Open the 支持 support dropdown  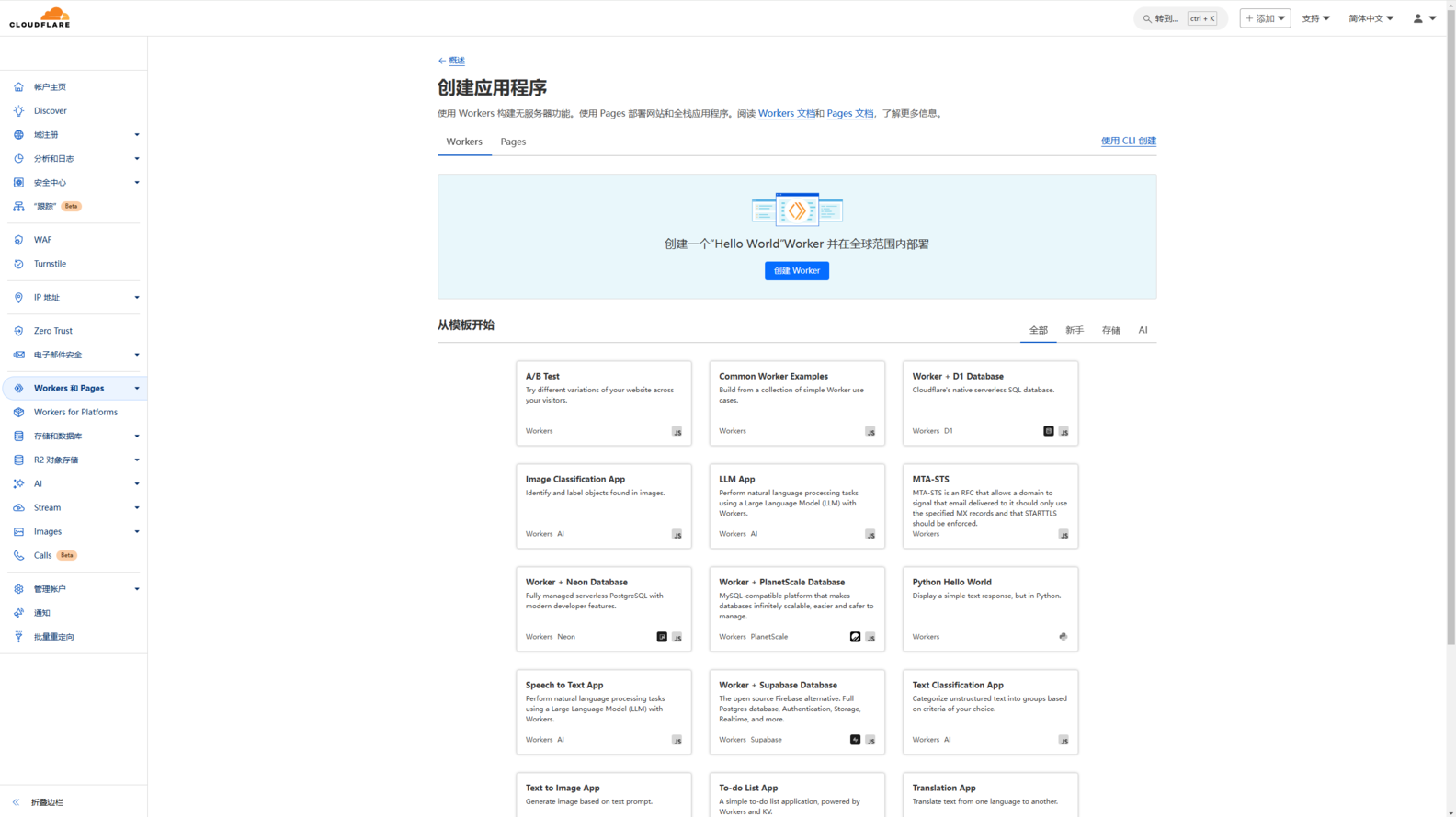click(1315, 18)
